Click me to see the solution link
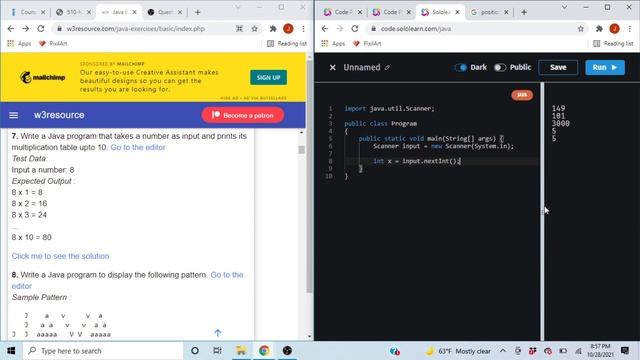Screen dimensions: 640x360 (60, 256)
